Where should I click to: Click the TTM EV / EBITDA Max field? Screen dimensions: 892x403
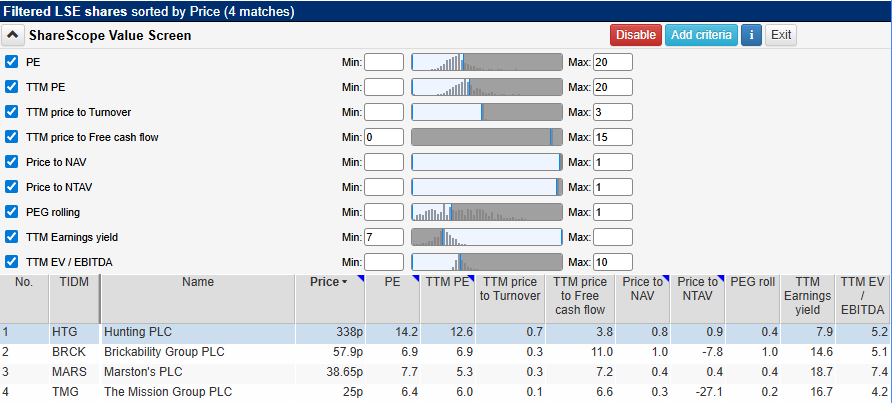coord(613,262)
